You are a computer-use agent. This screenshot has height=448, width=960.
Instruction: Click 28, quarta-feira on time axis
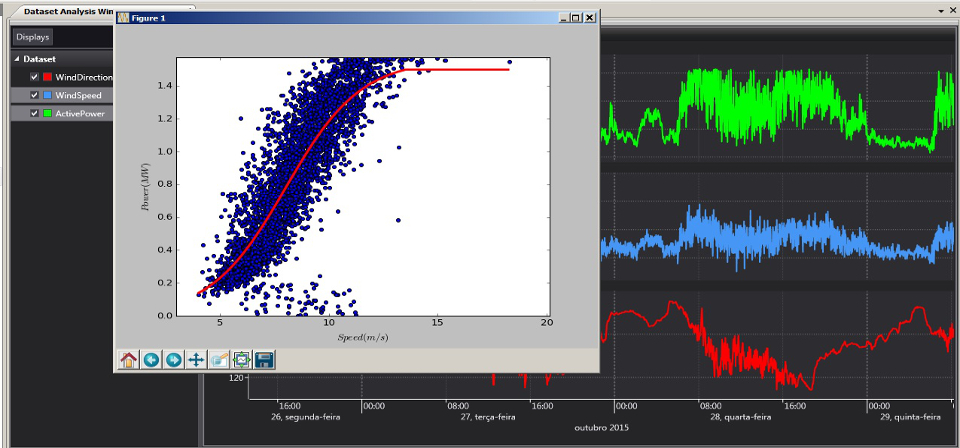pyautogui.click(x=740, y=417)
